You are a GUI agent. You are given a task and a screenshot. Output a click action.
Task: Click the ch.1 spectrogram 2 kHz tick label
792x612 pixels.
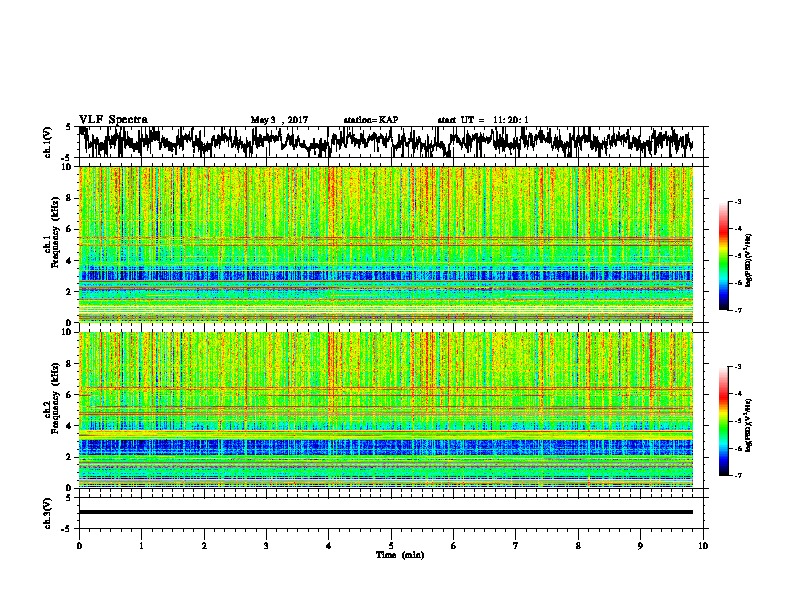click(70, 292)
